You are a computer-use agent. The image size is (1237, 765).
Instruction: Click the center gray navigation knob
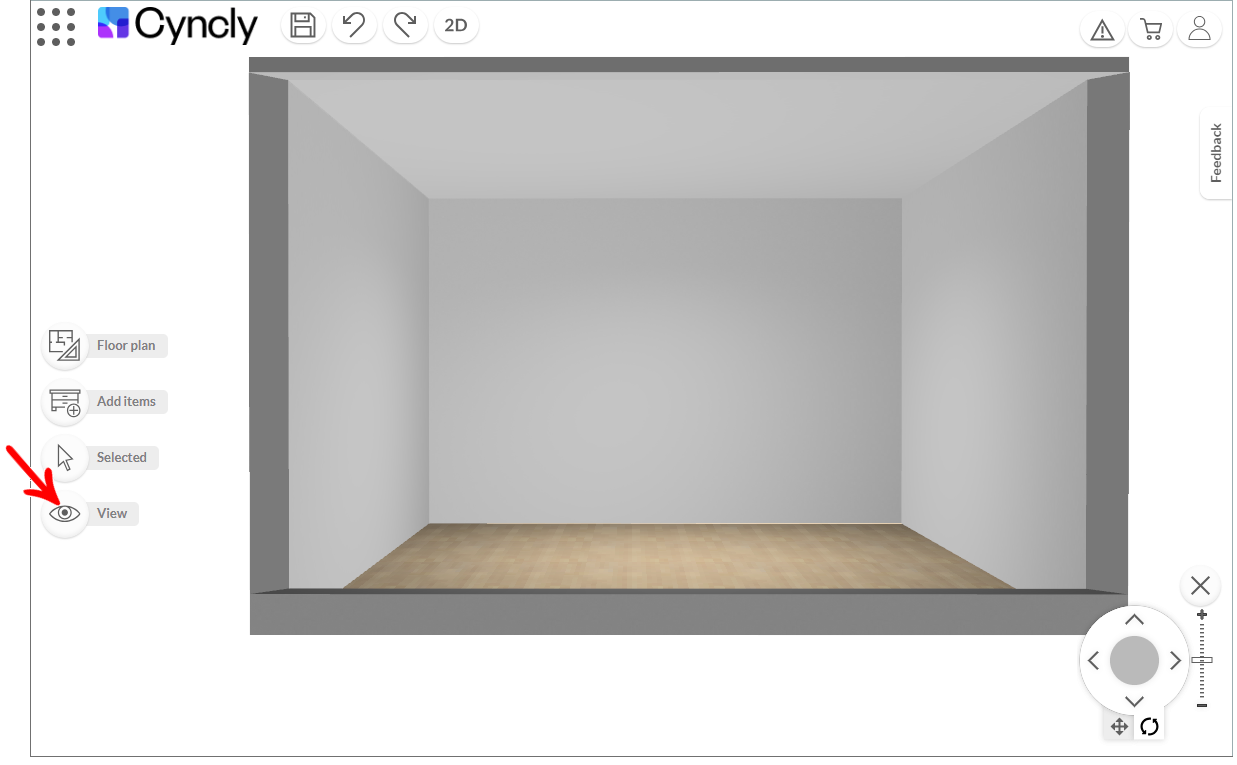[1134, 661]
